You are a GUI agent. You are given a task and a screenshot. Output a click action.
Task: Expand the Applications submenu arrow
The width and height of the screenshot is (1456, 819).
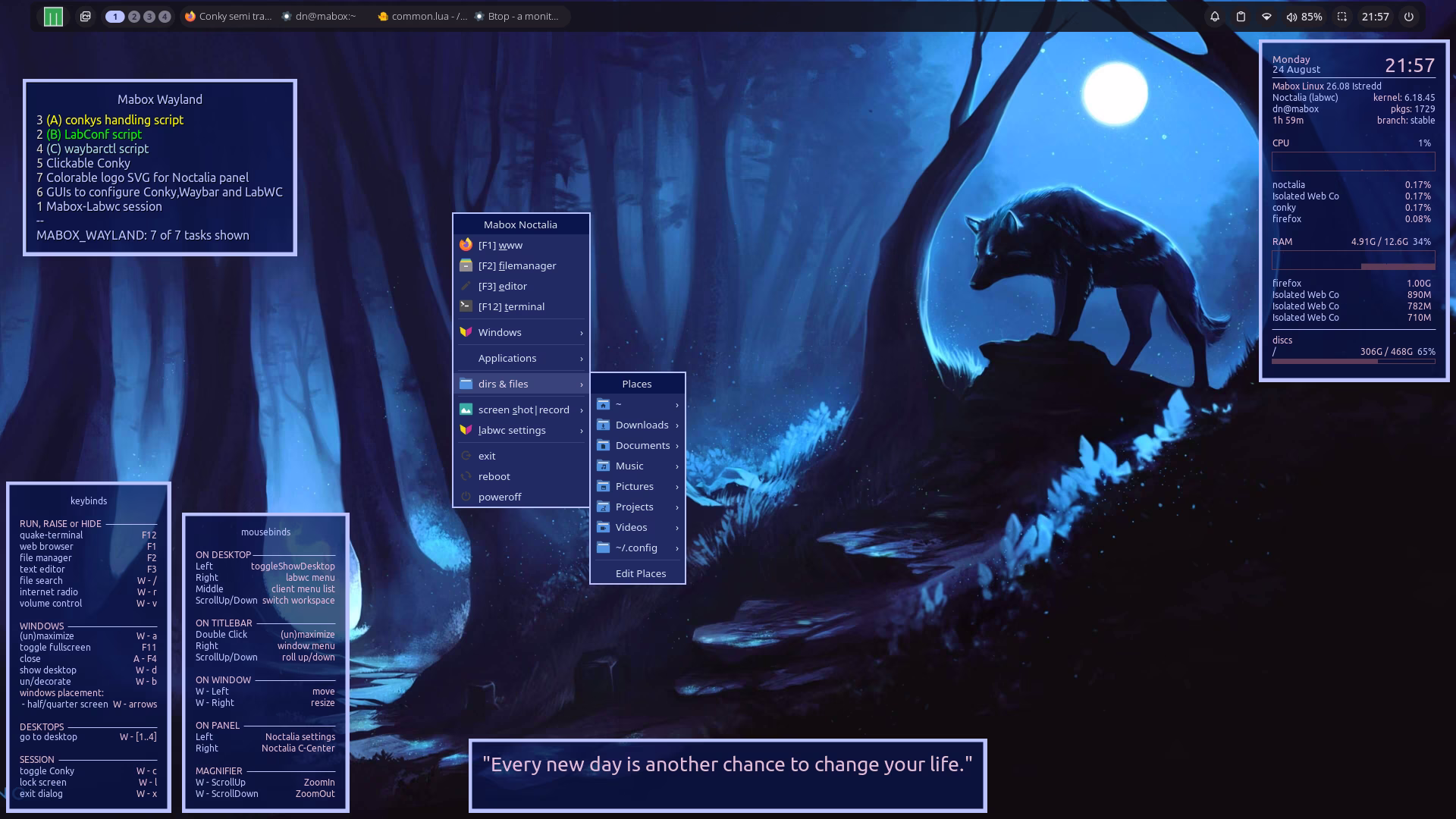[582, 359]
